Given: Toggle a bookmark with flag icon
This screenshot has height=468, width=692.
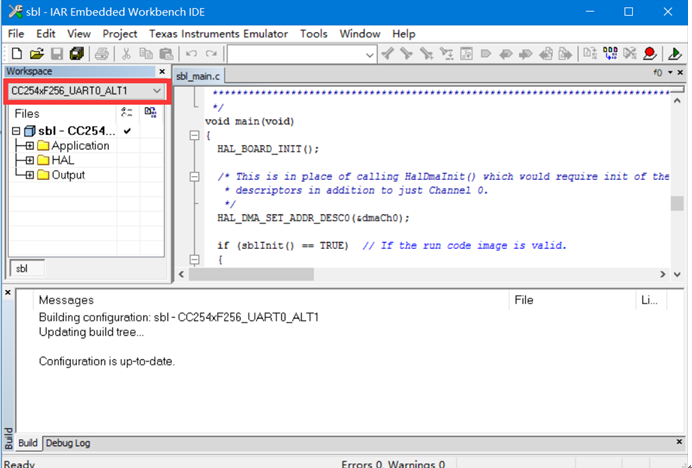Looking at the screenshot, I should (486, 54).
